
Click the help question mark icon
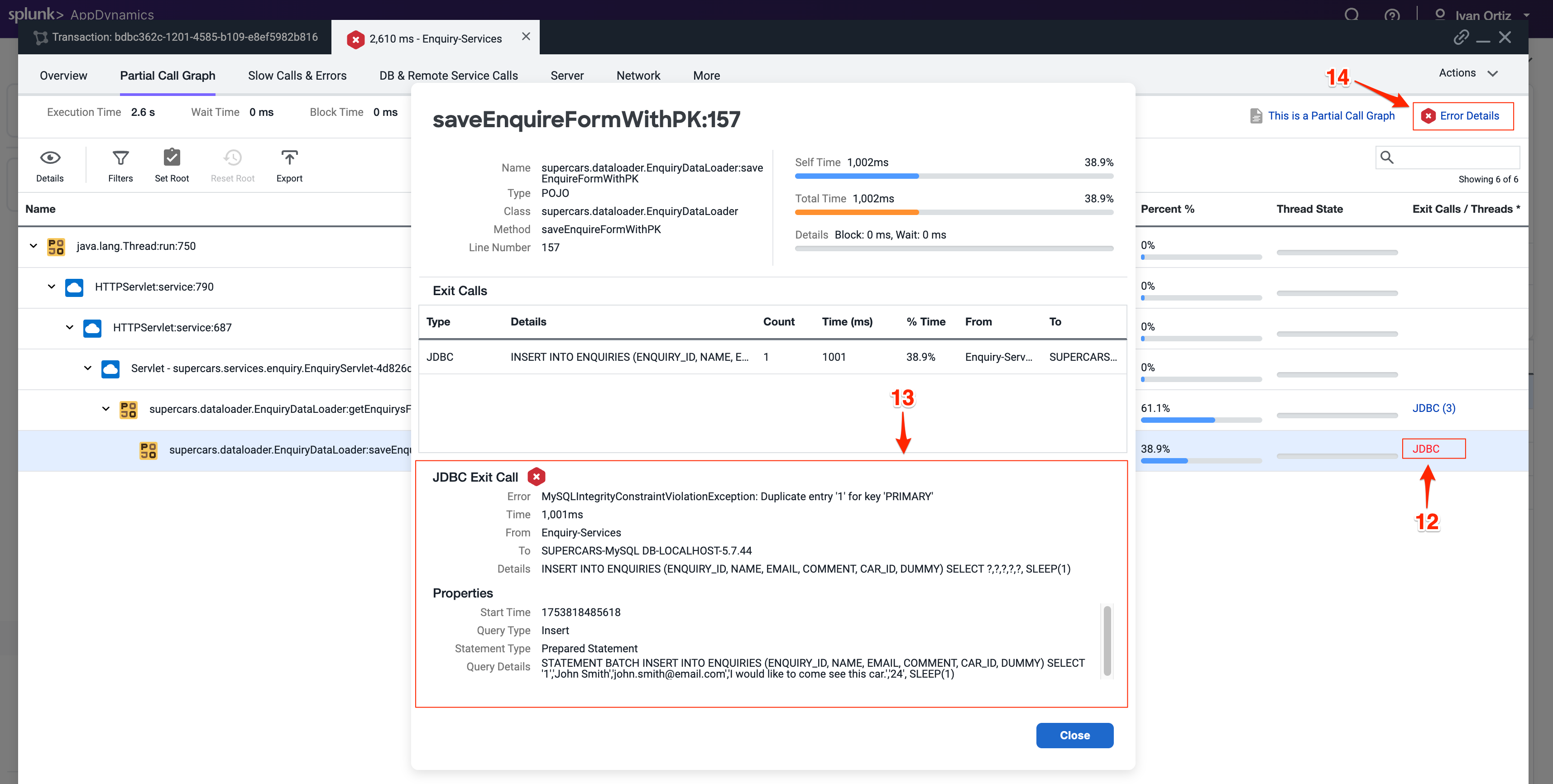[x=1392, y=15]
